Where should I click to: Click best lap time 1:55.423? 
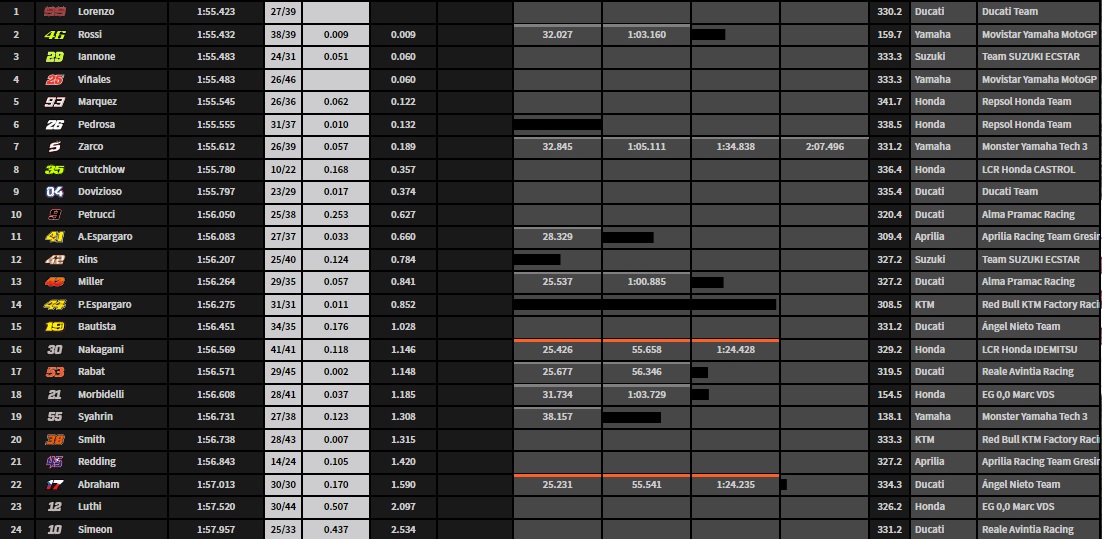[216, 12]
